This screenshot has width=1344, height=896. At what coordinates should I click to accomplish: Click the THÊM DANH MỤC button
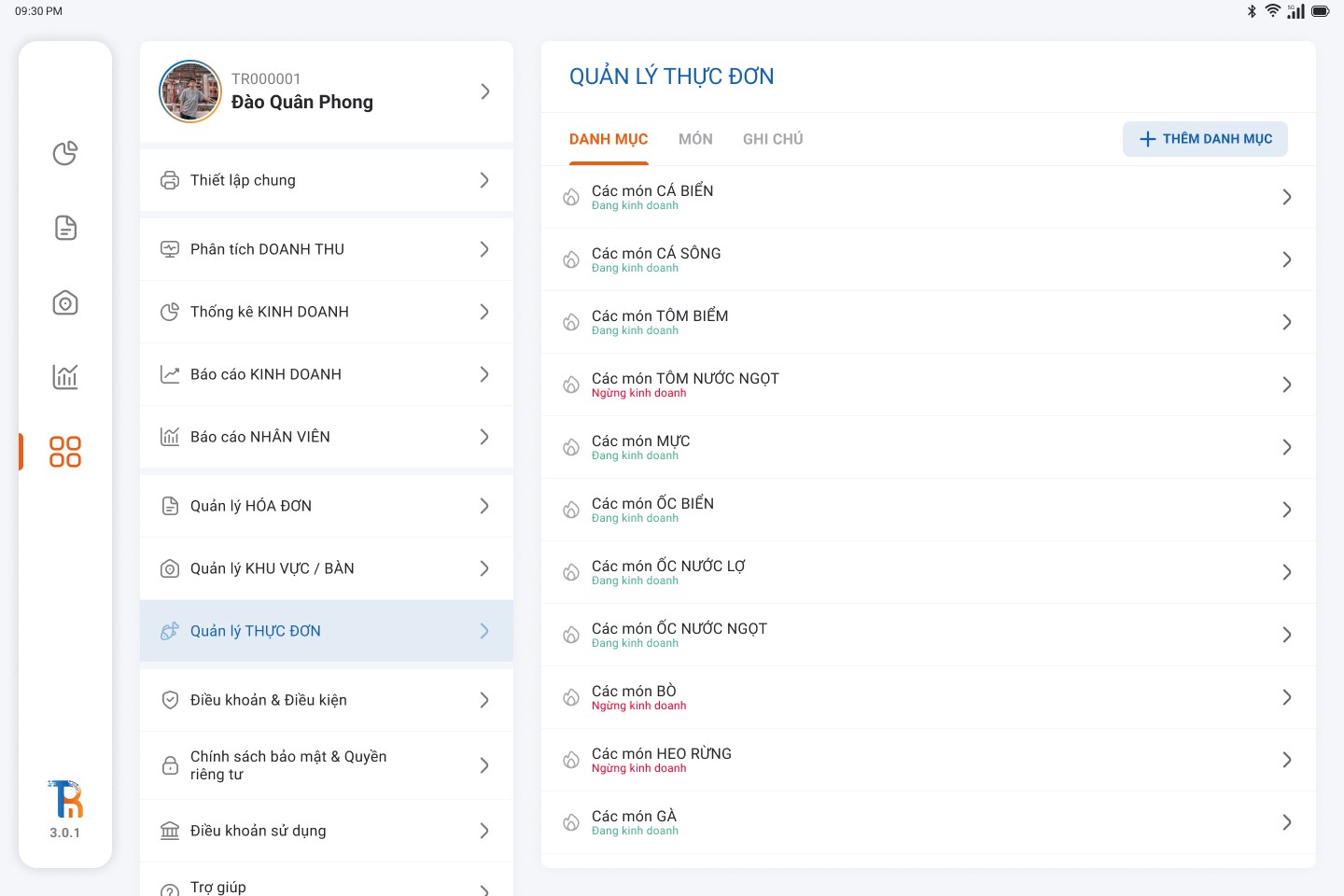(1205, 139)
